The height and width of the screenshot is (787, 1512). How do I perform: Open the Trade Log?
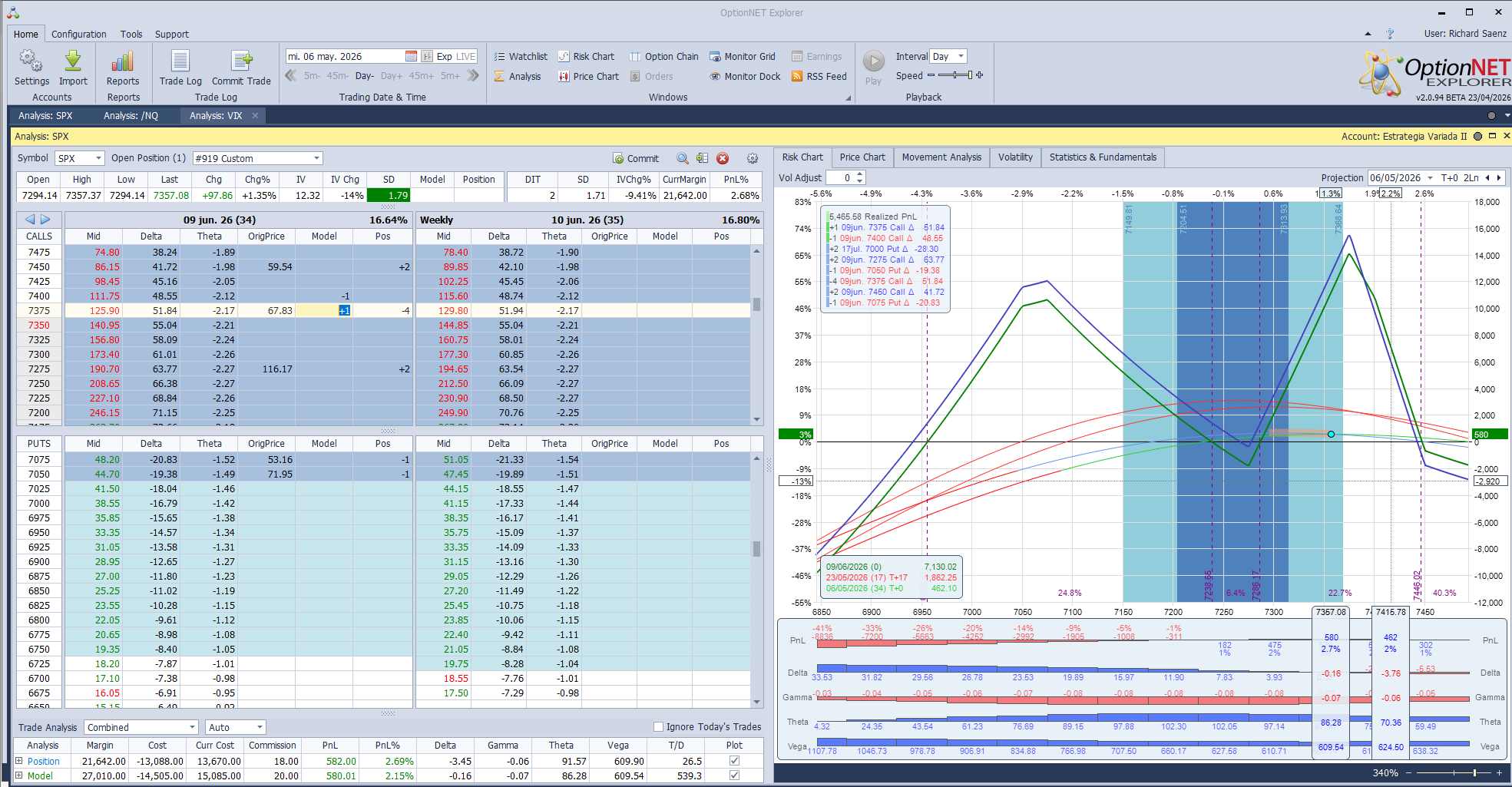pos(180,68)
